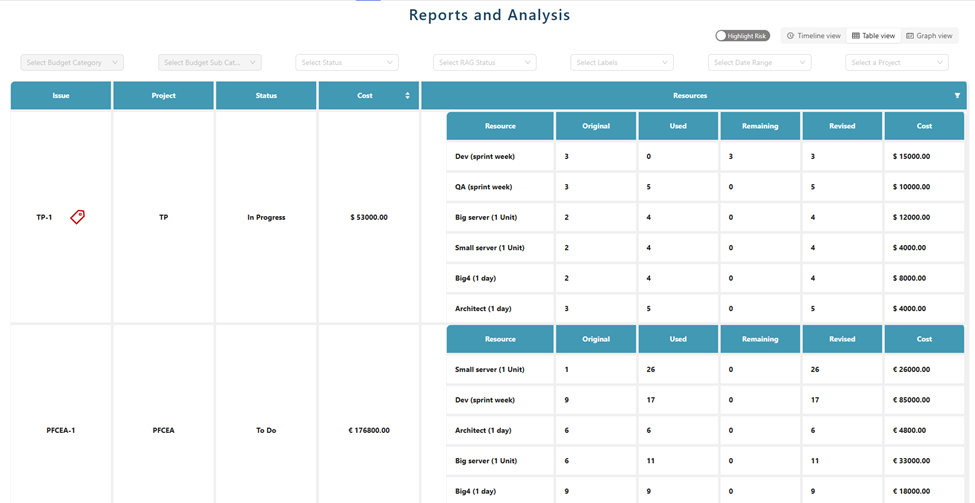Switch to Graph view
Screen dimensions: 975x503
pyautogui.click(x=929, y=36)
